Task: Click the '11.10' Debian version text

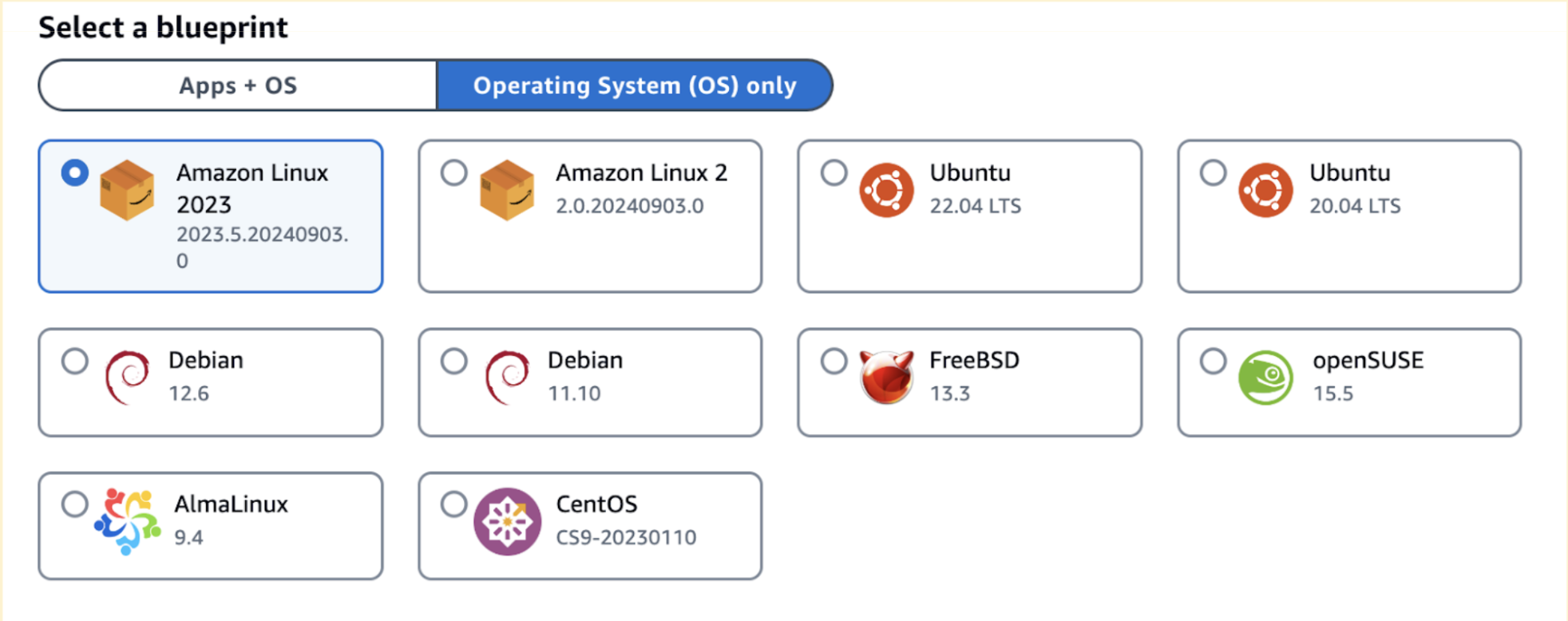Action: (x=574, y=394)
